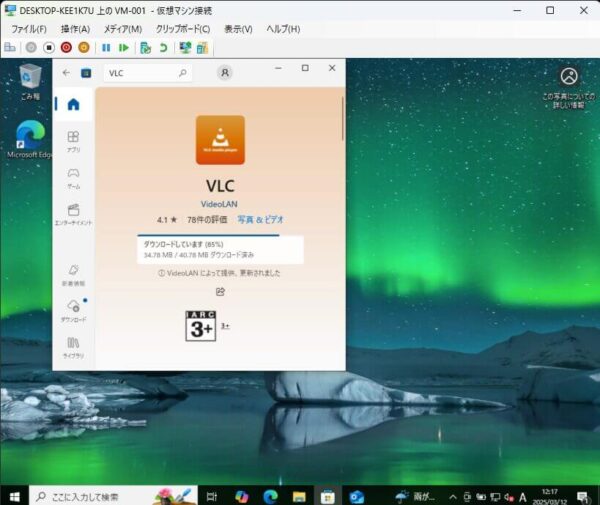Open File Explorer from taskbar
The height and width of the screenshot is (505, 600).
point(299,497)
